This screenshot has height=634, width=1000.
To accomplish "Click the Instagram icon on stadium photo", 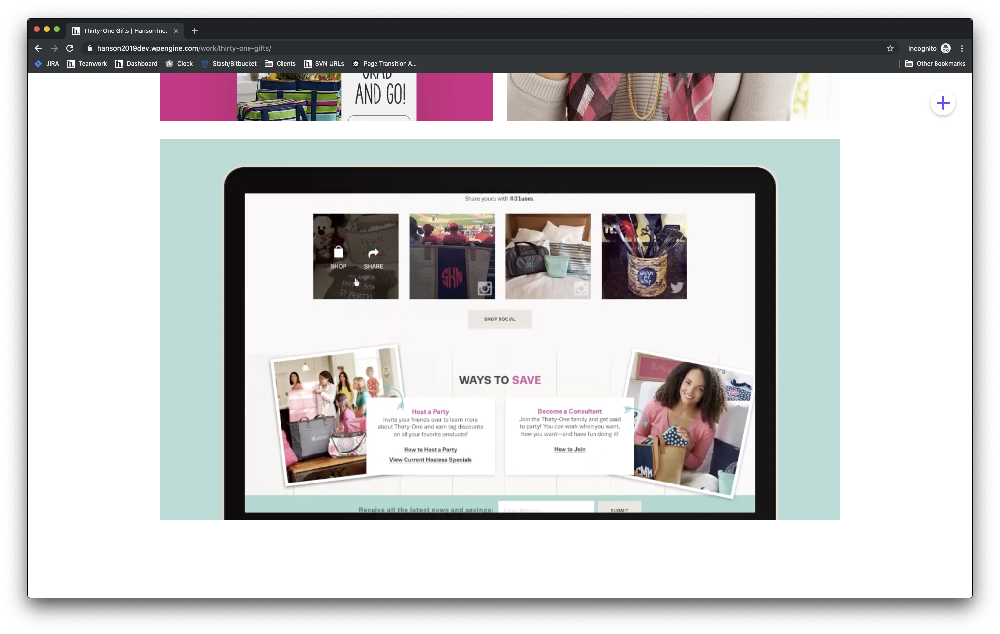I will 485,289.
